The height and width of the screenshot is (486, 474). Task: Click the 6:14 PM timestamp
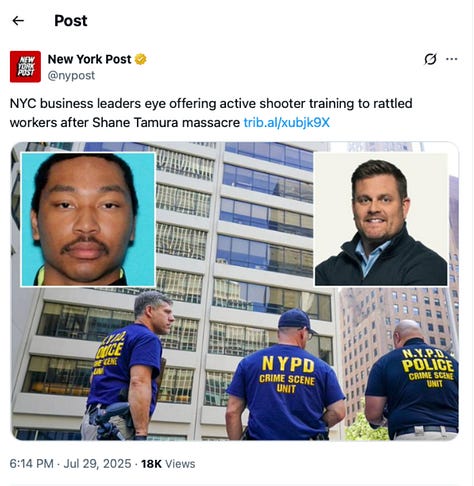(x=31, y=464)
